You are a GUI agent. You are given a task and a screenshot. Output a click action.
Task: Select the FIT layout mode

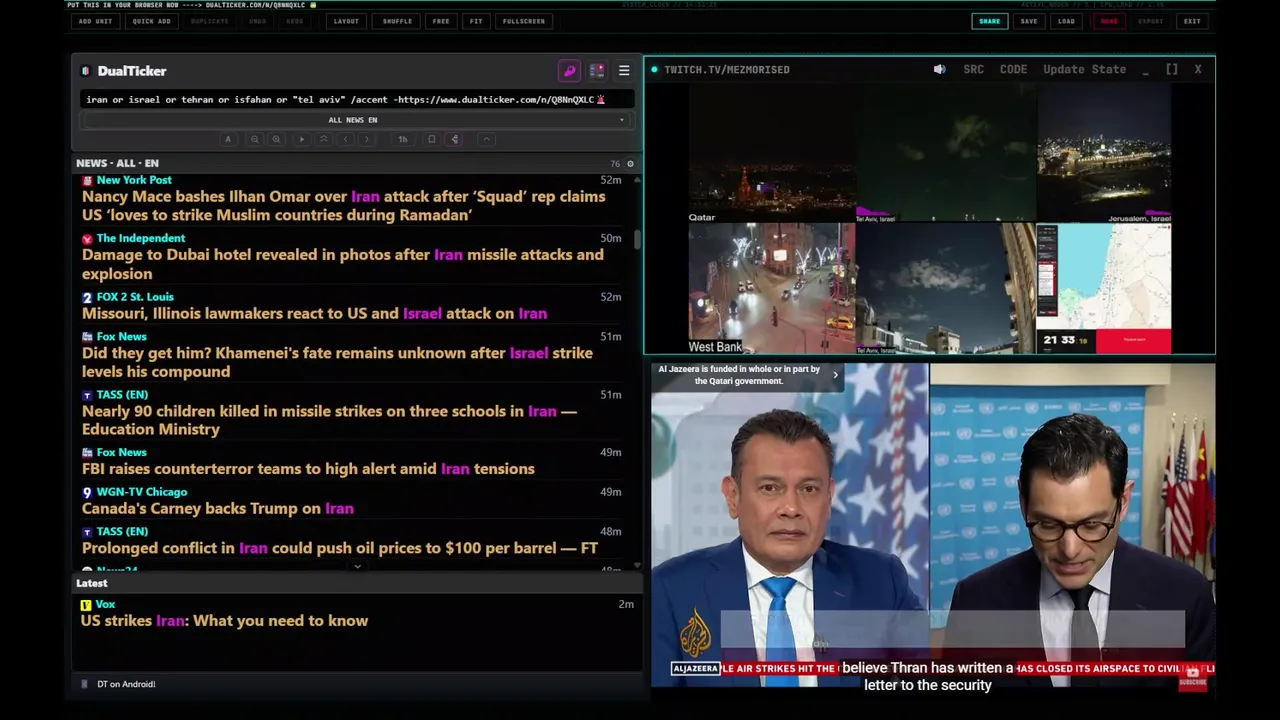click(x=476, y=21)
